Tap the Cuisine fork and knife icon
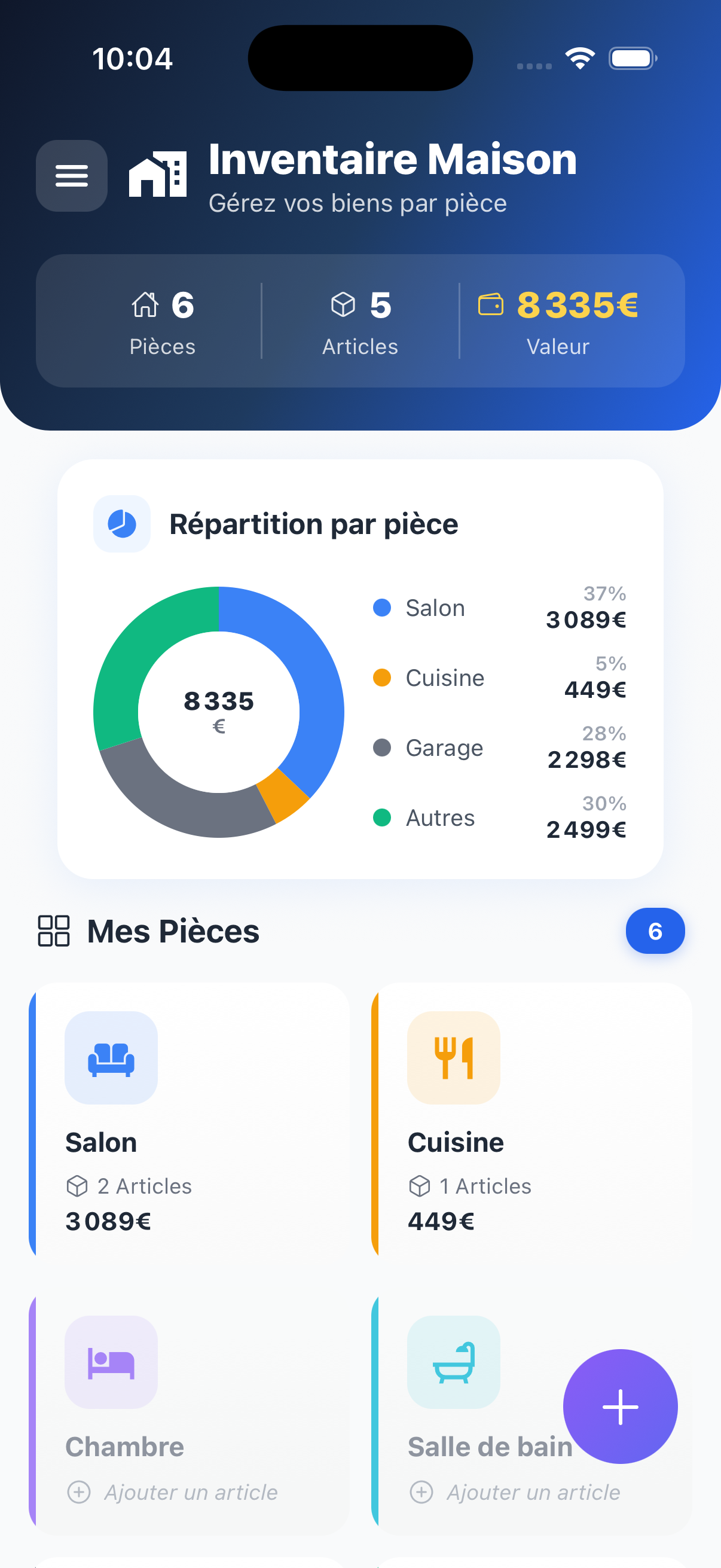The width and height of the screenshot is (721, 1568). 453,1058
